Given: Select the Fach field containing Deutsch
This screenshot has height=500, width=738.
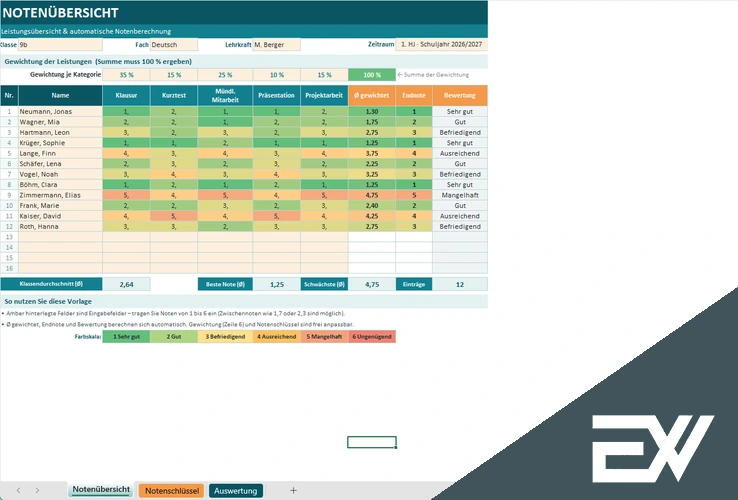Looking at the screenshot, I should [174, 45].
